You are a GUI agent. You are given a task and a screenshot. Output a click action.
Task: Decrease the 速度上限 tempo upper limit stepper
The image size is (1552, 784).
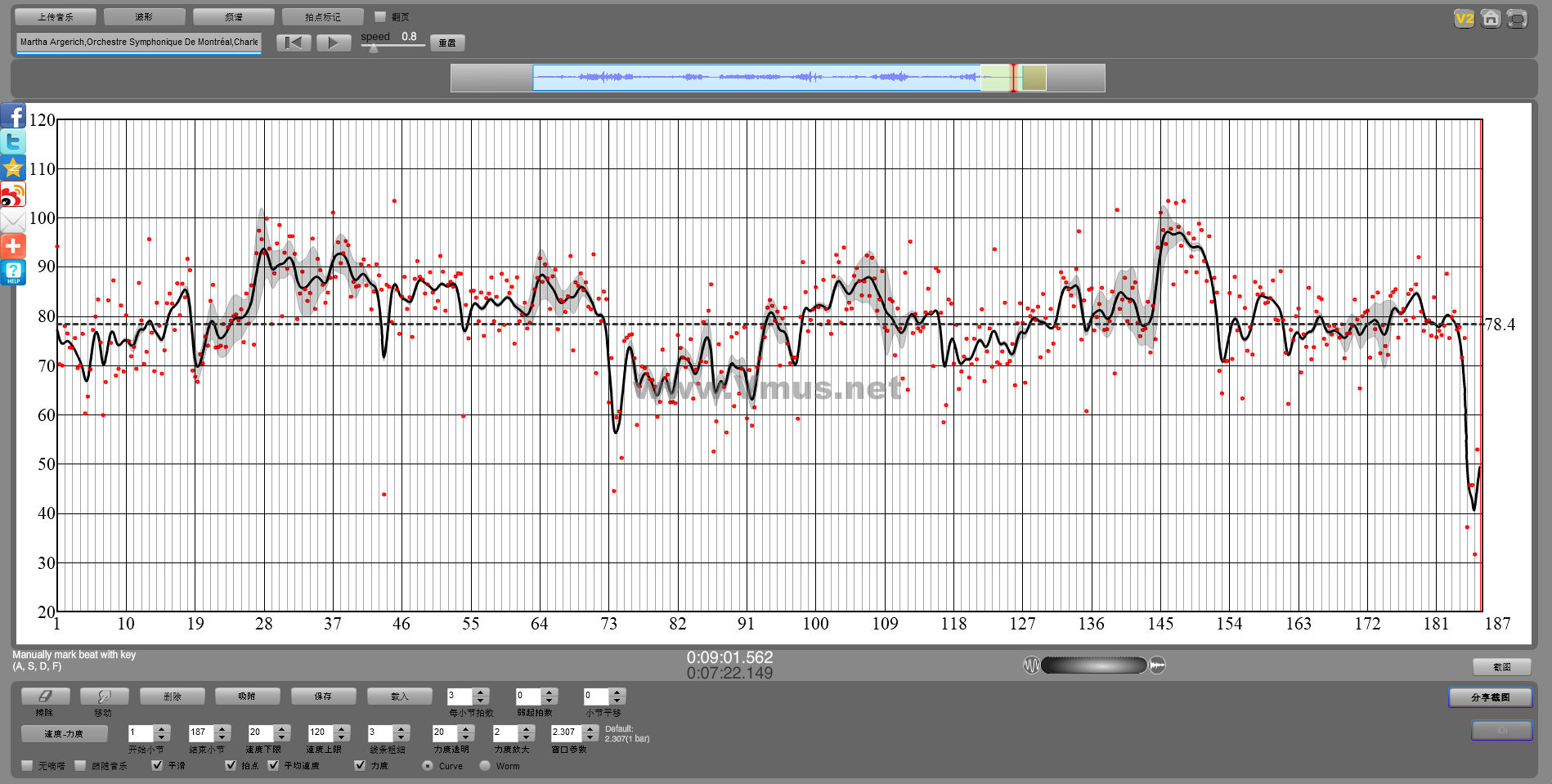coord(342,737)
